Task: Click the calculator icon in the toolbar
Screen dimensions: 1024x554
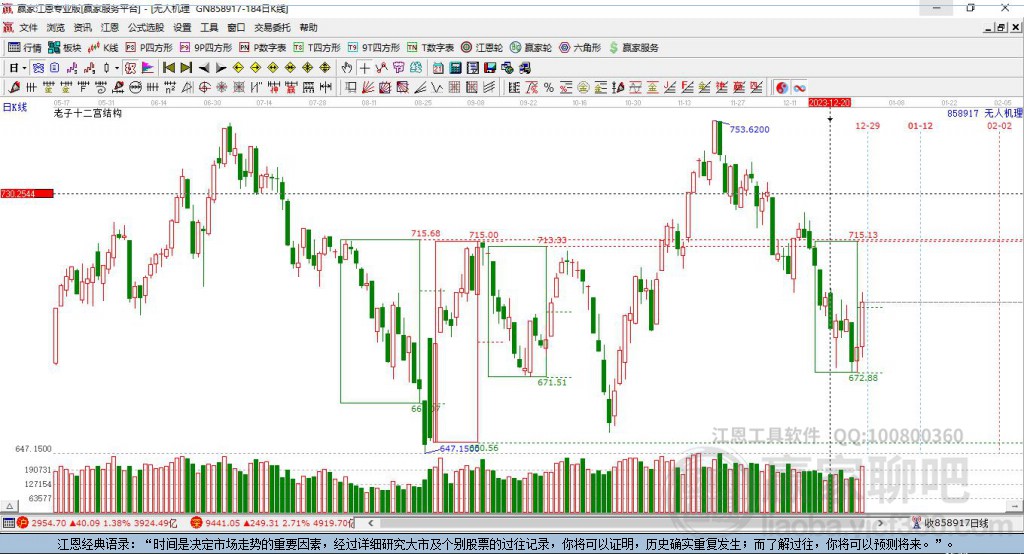Action: [x=455, y=68]
